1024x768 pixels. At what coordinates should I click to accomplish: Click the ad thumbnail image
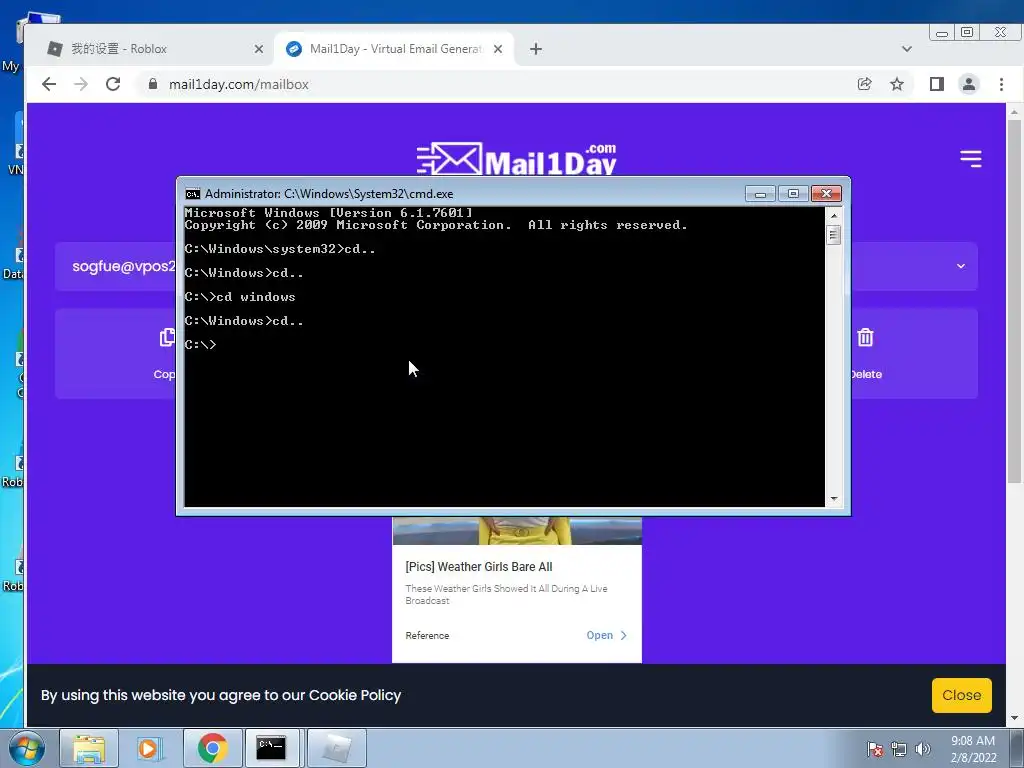point(517,530)
